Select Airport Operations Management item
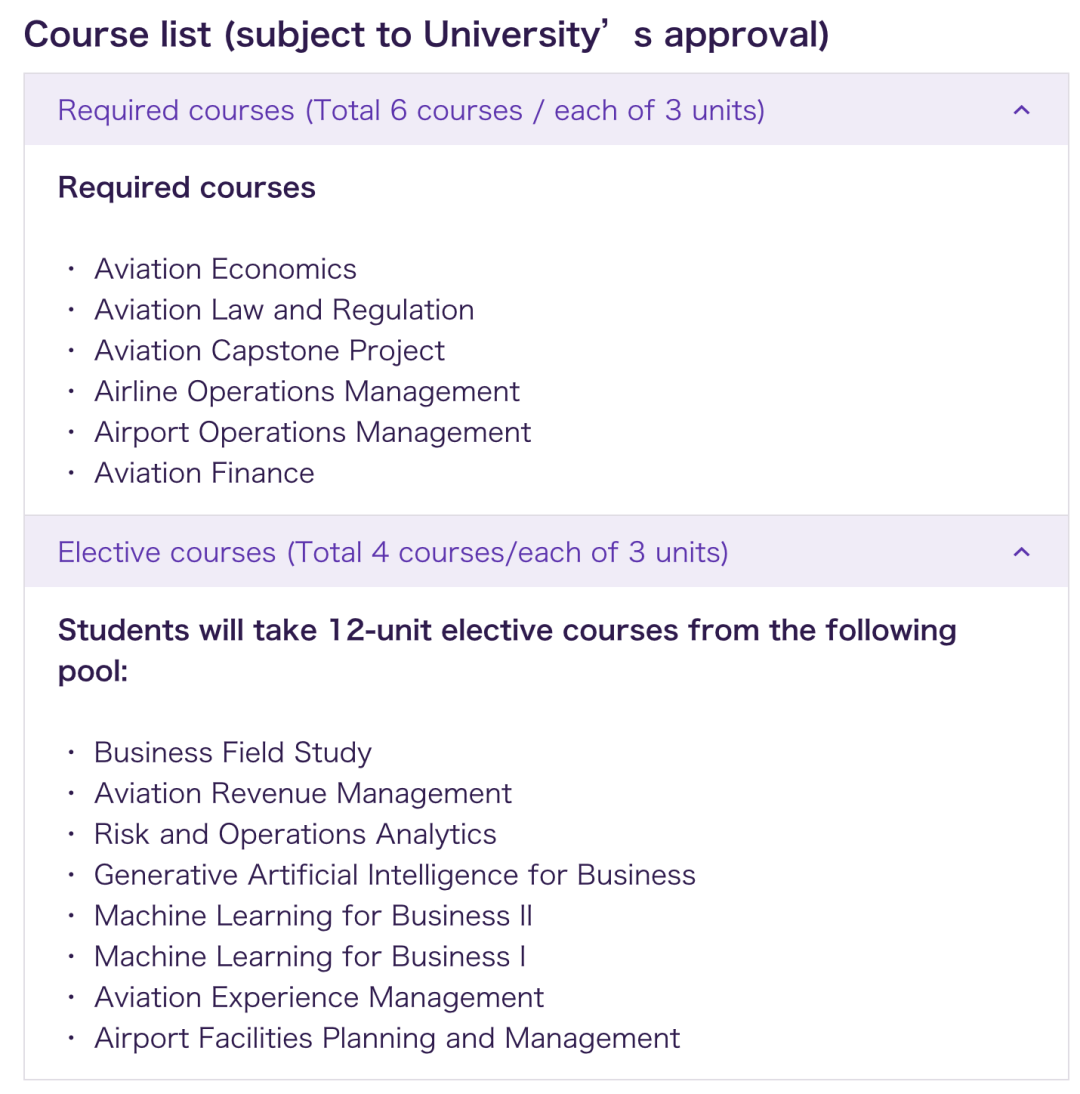 click(x=313, y=433)
